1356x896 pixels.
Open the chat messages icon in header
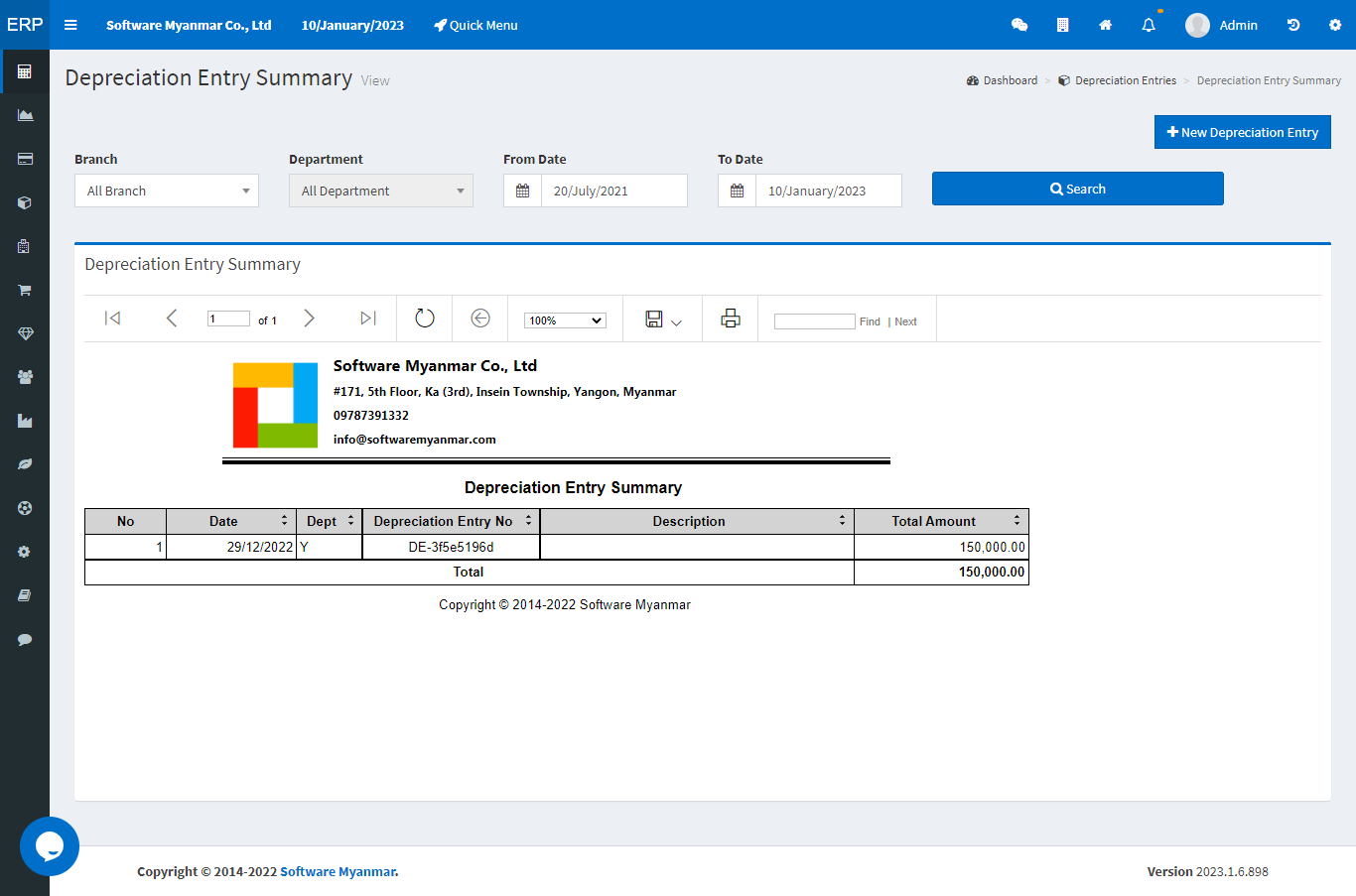click(x=1019, y=25)
